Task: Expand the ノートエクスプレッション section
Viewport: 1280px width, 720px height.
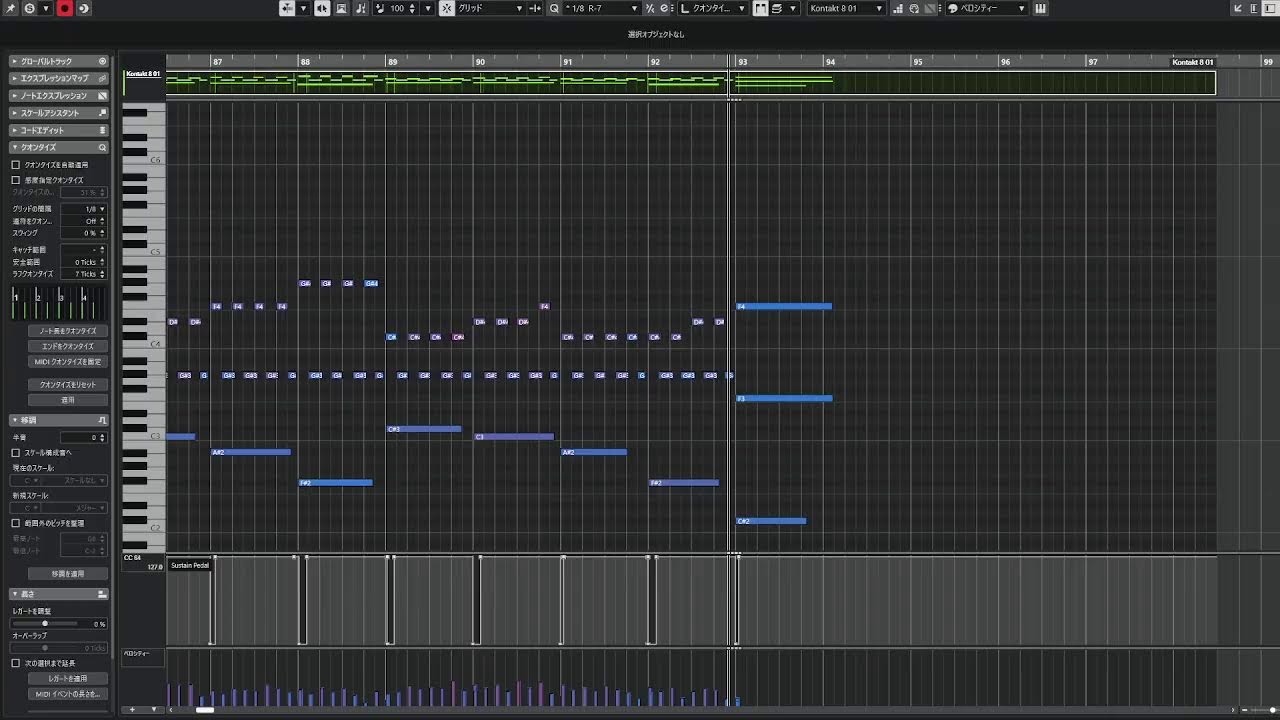Action: click(58, 96)
